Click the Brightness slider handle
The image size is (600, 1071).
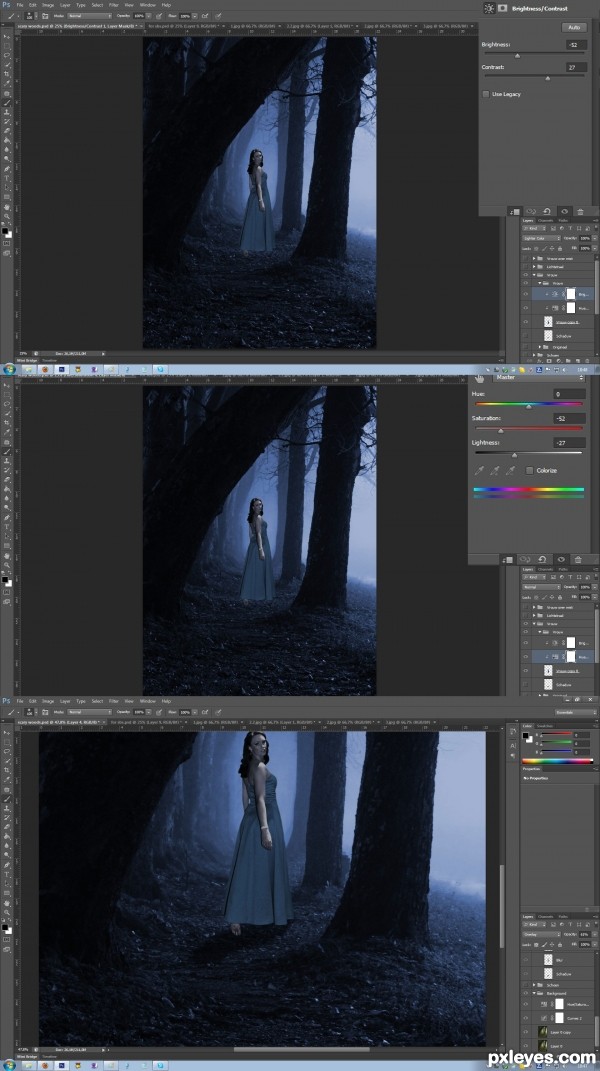[x=517, y=55]
